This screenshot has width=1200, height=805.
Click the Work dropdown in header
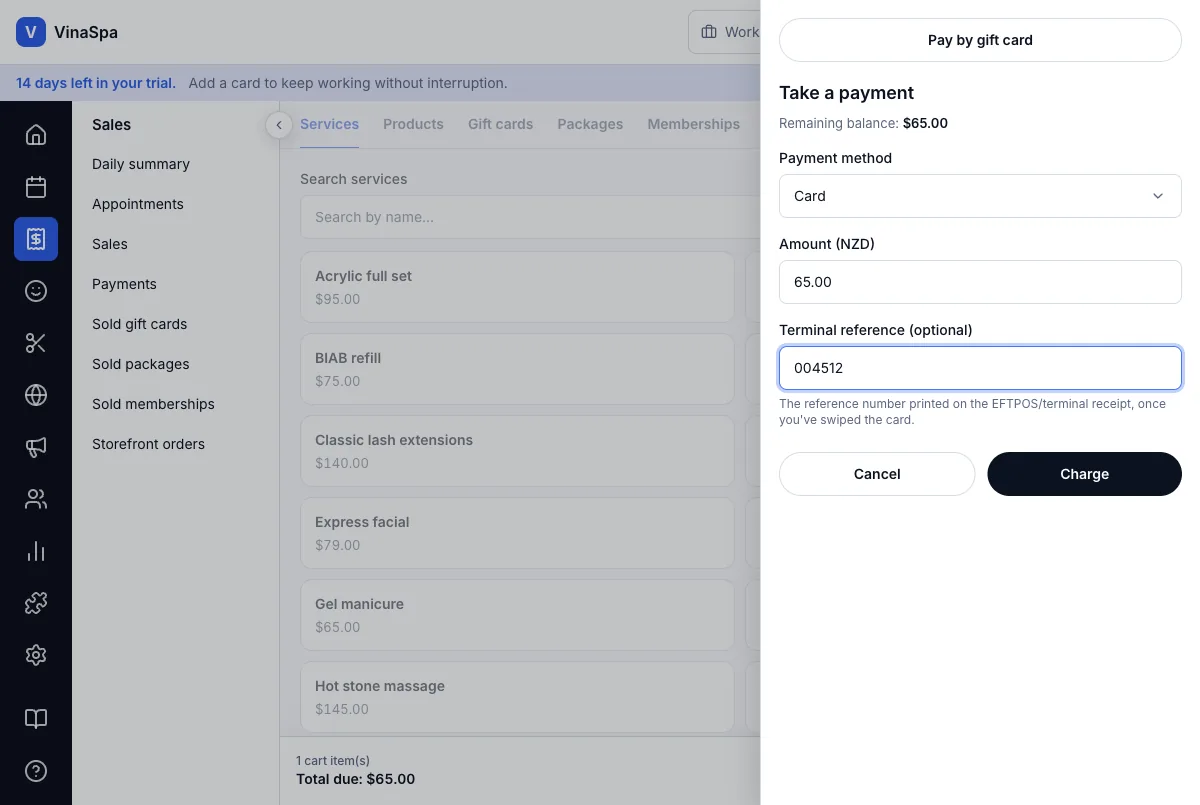point(725,32)
